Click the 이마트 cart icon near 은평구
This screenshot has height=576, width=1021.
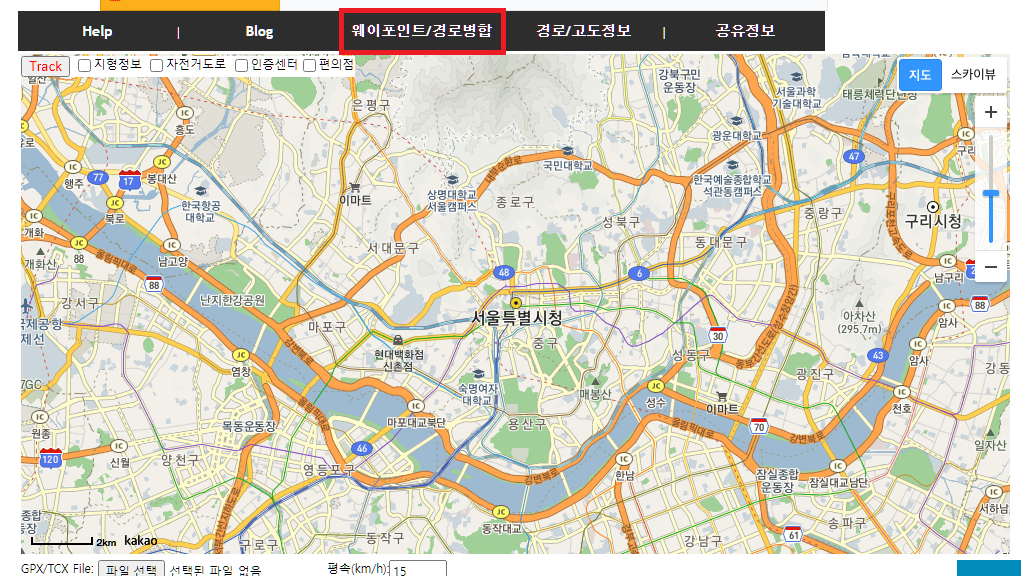coord(354,187)
